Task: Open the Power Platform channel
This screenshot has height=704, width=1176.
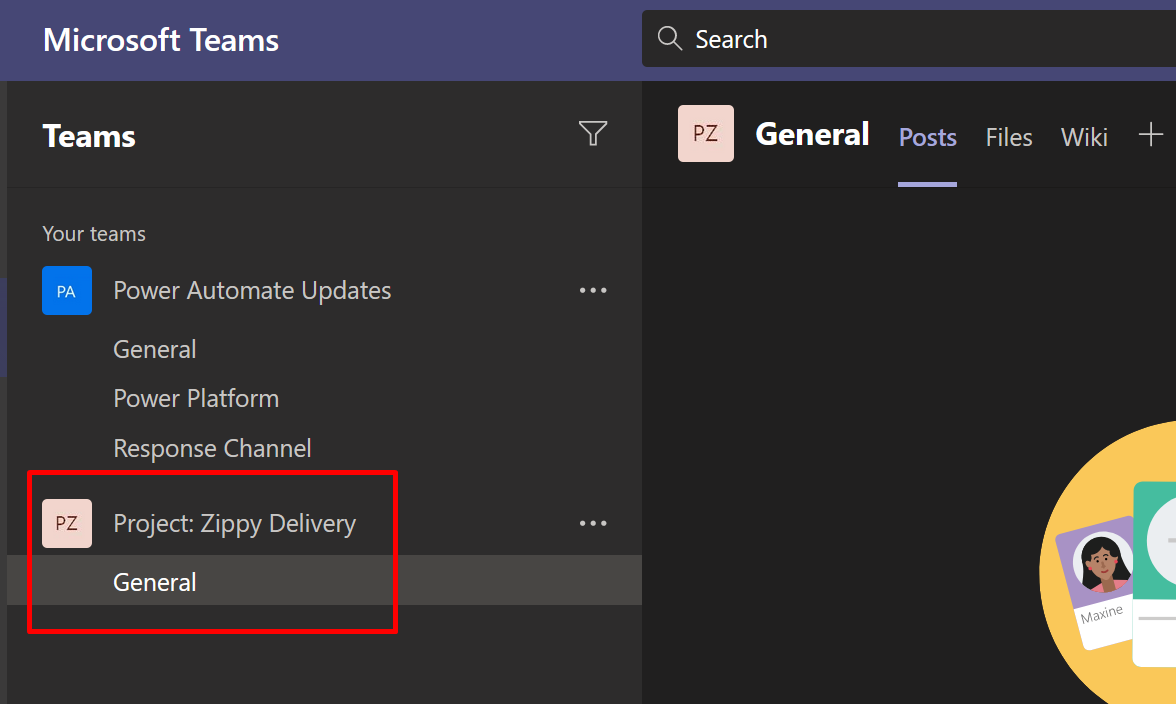Action: coord(196,399)
